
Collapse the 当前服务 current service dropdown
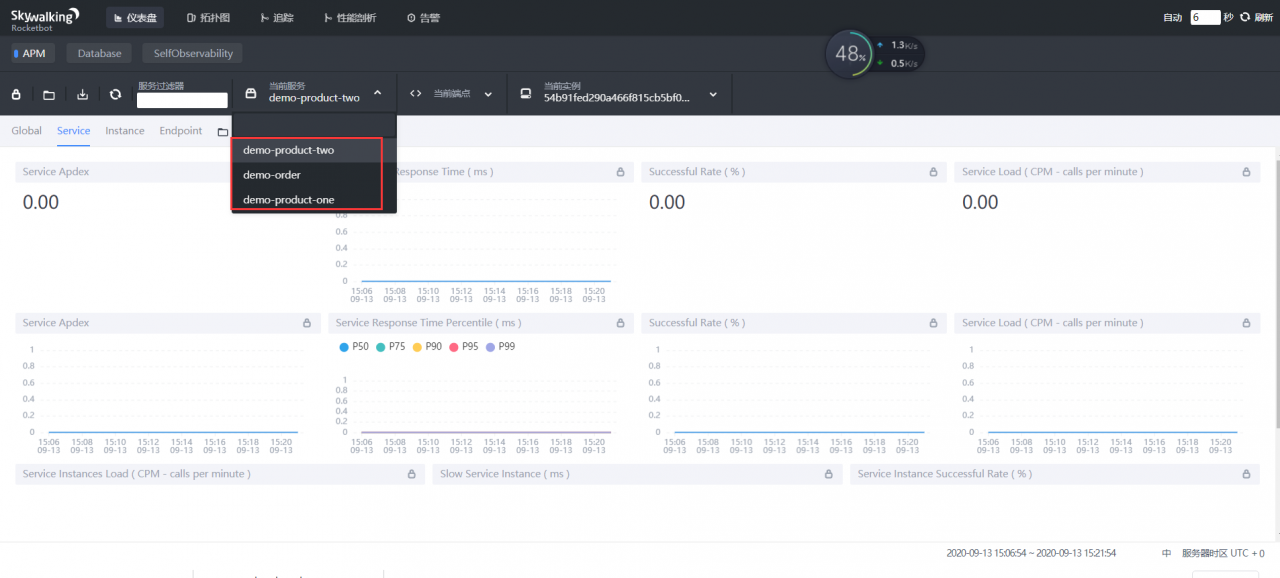tap(377, 93)
